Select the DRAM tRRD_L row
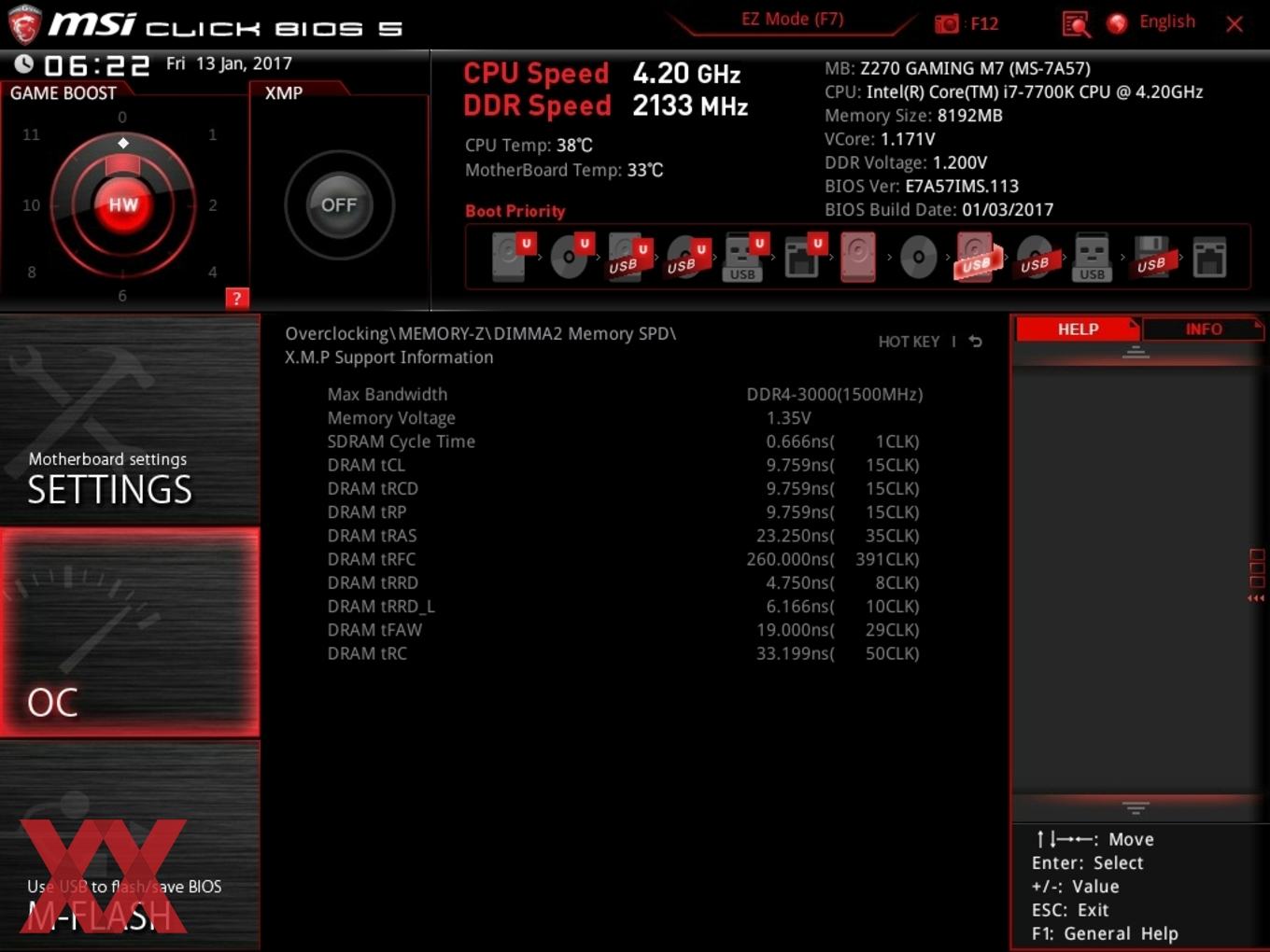 (624, 606)
